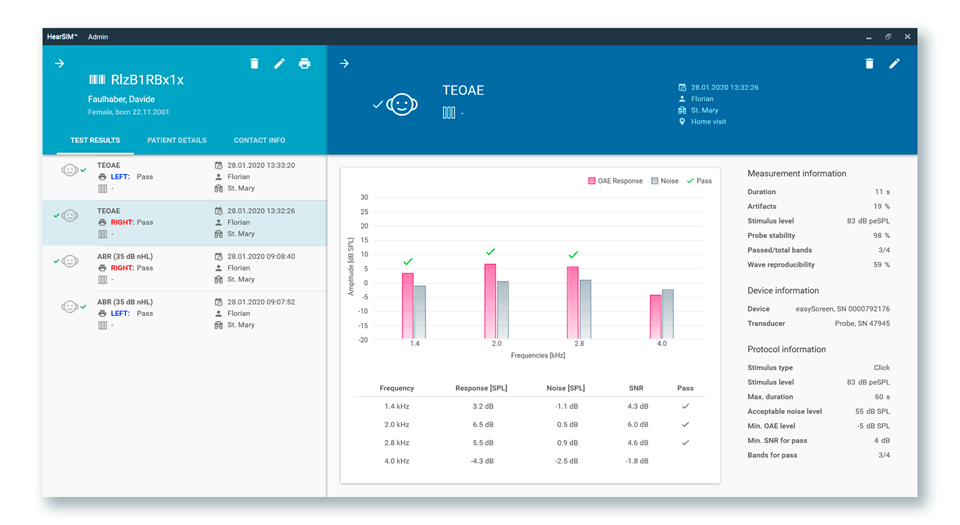Click the Response [SPL] column header
This screenshot has height=525, width=960.
click(x=481, y=388)
